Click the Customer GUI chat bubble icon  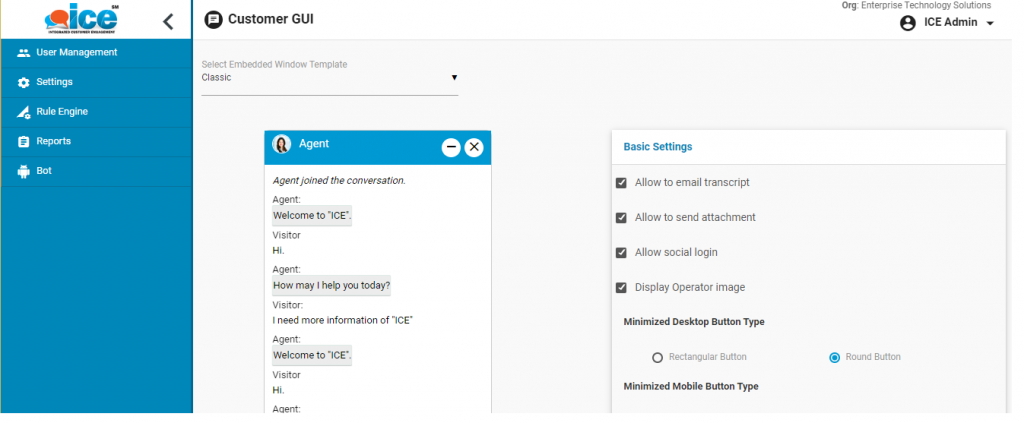tap(213, 19)
